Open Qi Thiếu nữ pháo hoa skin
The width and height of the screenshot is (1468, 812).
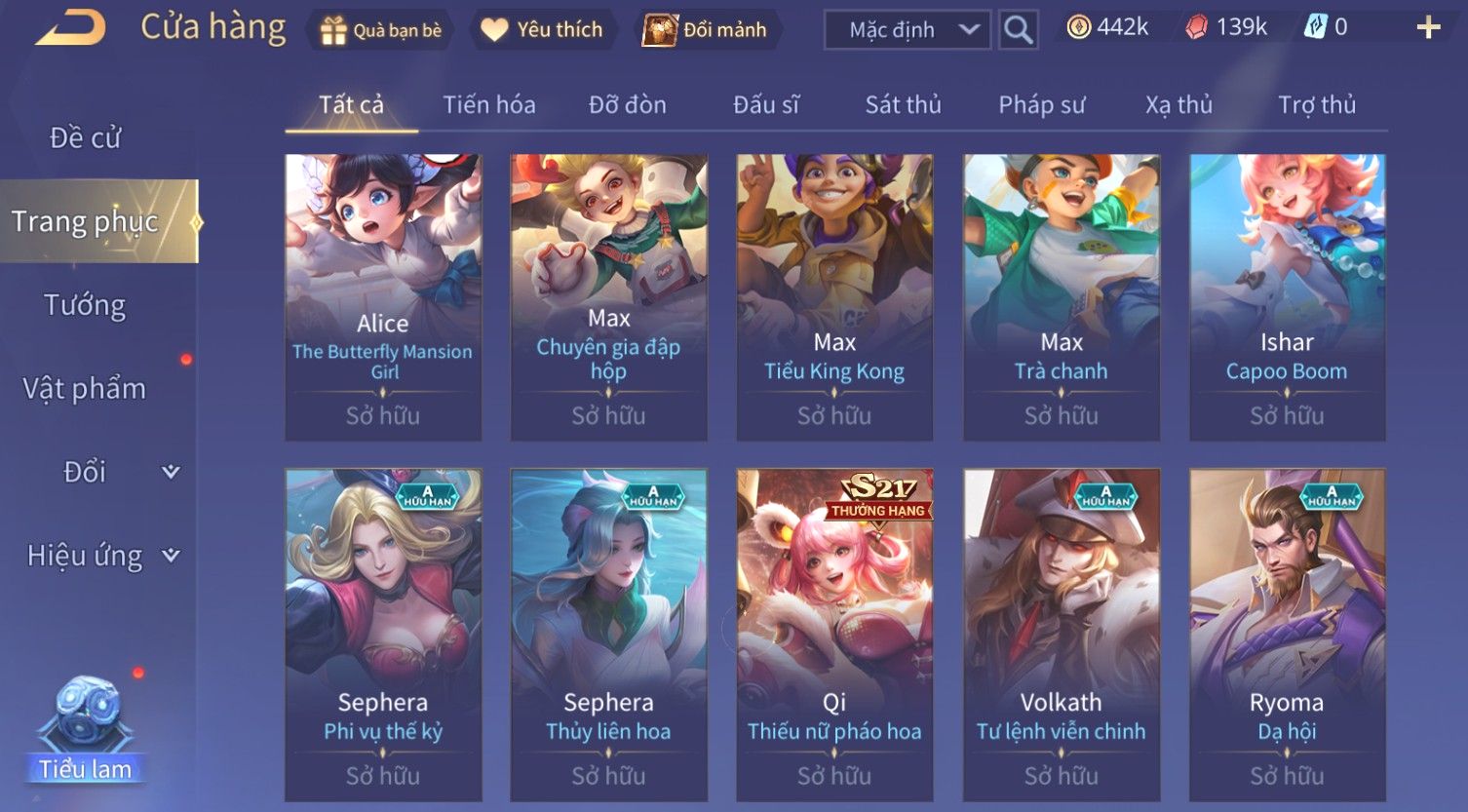coord(834,635)
